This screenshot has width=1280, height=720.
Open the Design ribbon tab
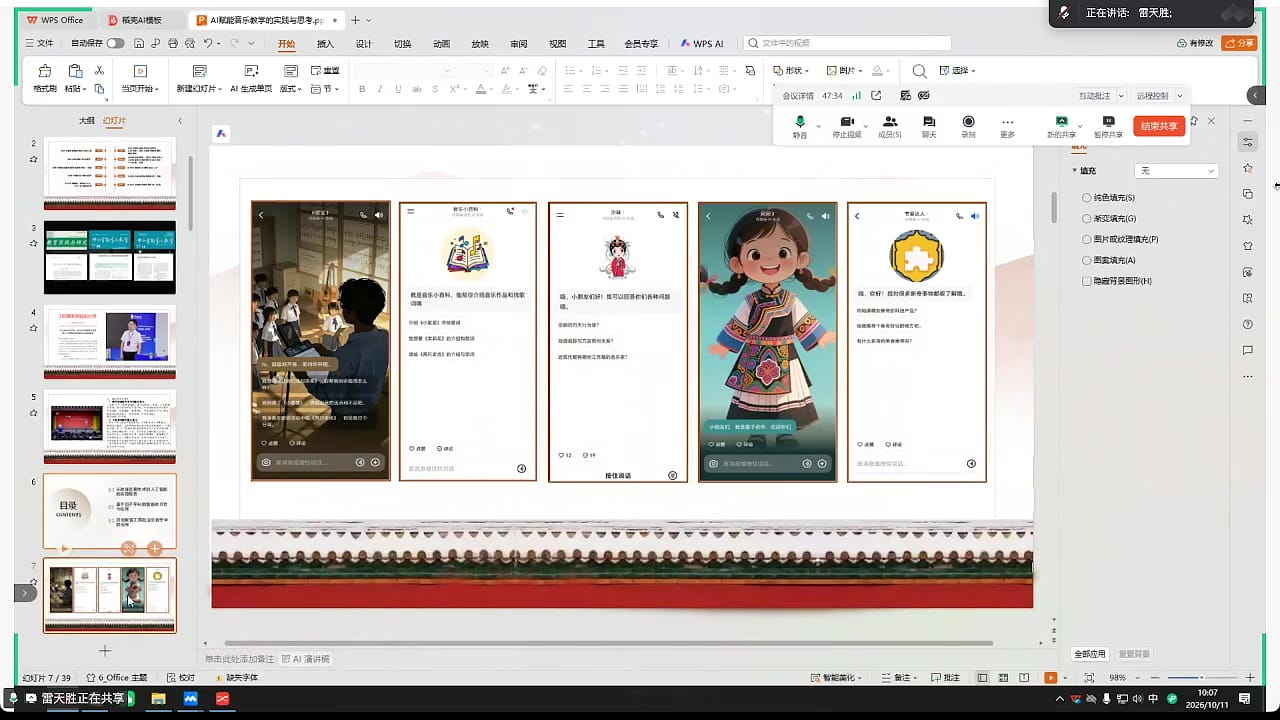click(364, 44)
